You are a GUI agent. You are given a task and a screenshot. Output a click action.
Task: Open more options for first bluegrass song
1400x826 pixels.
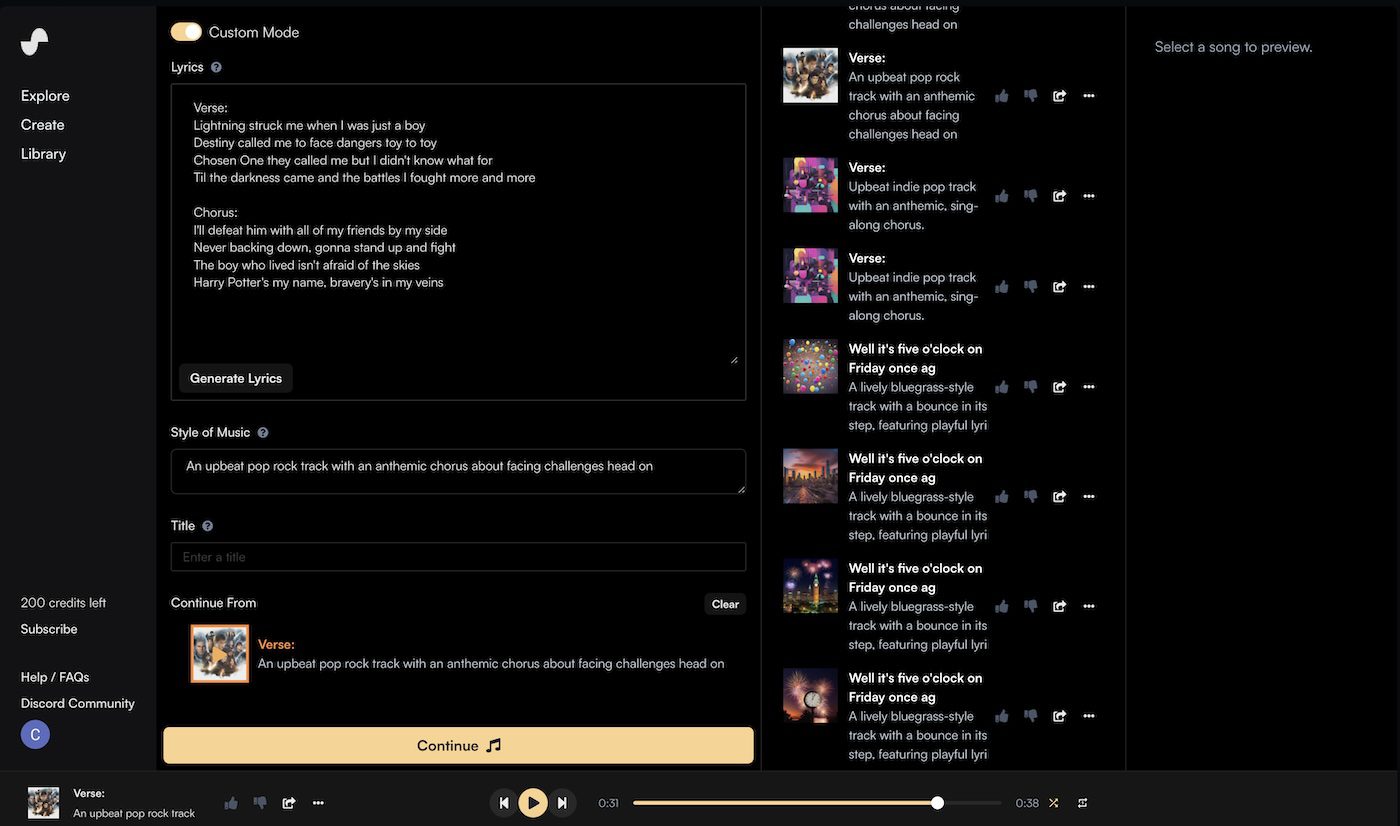(1089, 387)
